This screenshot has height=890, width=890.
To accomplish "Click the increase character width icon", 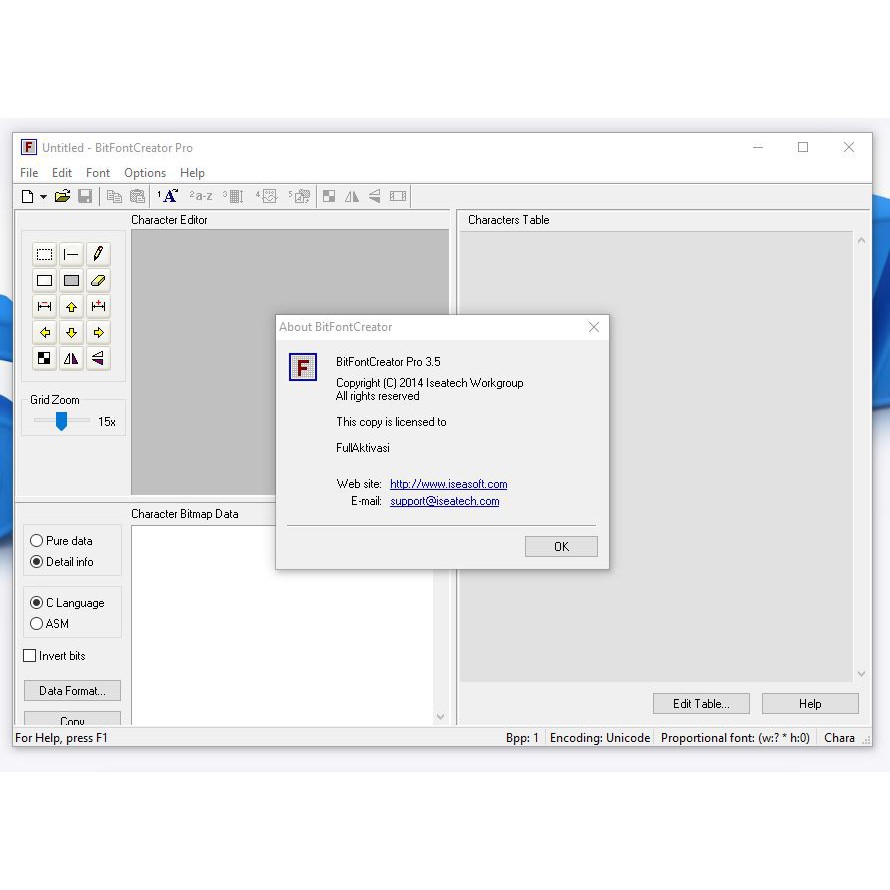I will click(x=98, y=306).
